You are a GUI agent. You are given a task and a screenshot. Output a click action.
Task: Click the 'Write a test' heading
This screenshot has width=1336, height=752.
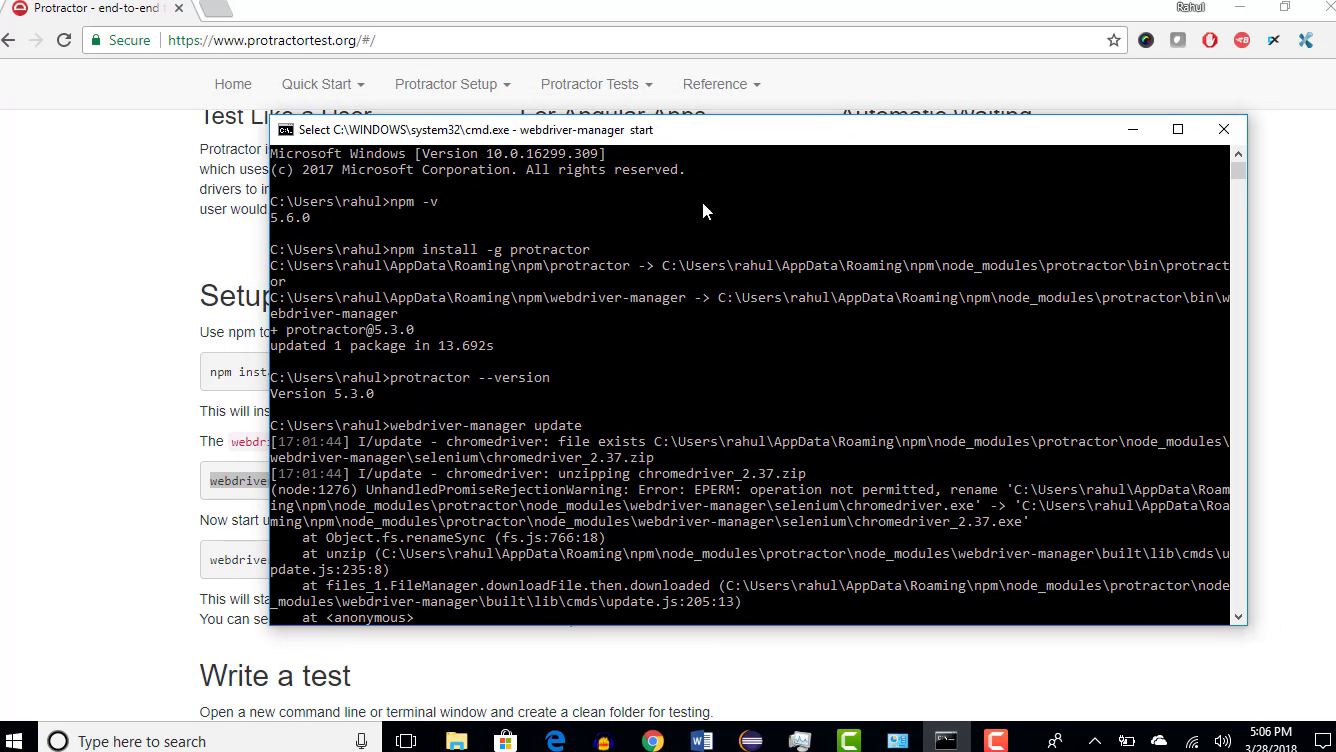[x=275, y=676]
